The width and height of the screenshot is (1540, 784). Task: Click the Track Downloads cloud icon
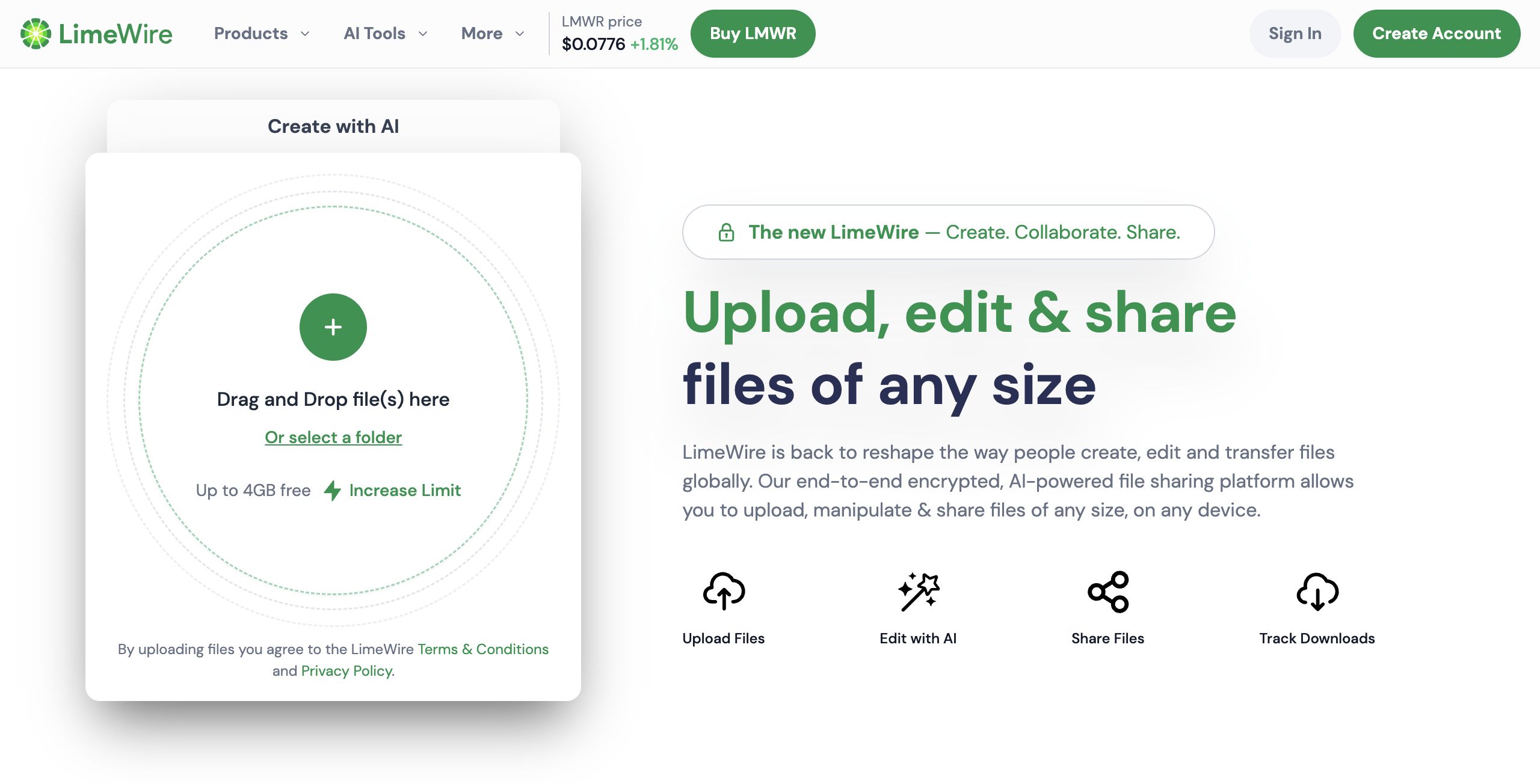tap(1317, 592)
